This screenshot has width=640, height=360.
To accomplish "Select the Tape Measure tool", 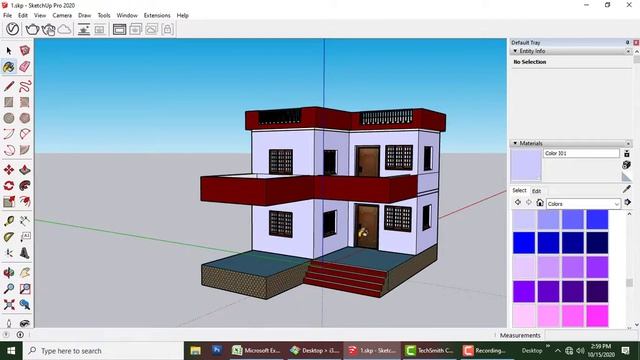I will [x=9, y=221].
